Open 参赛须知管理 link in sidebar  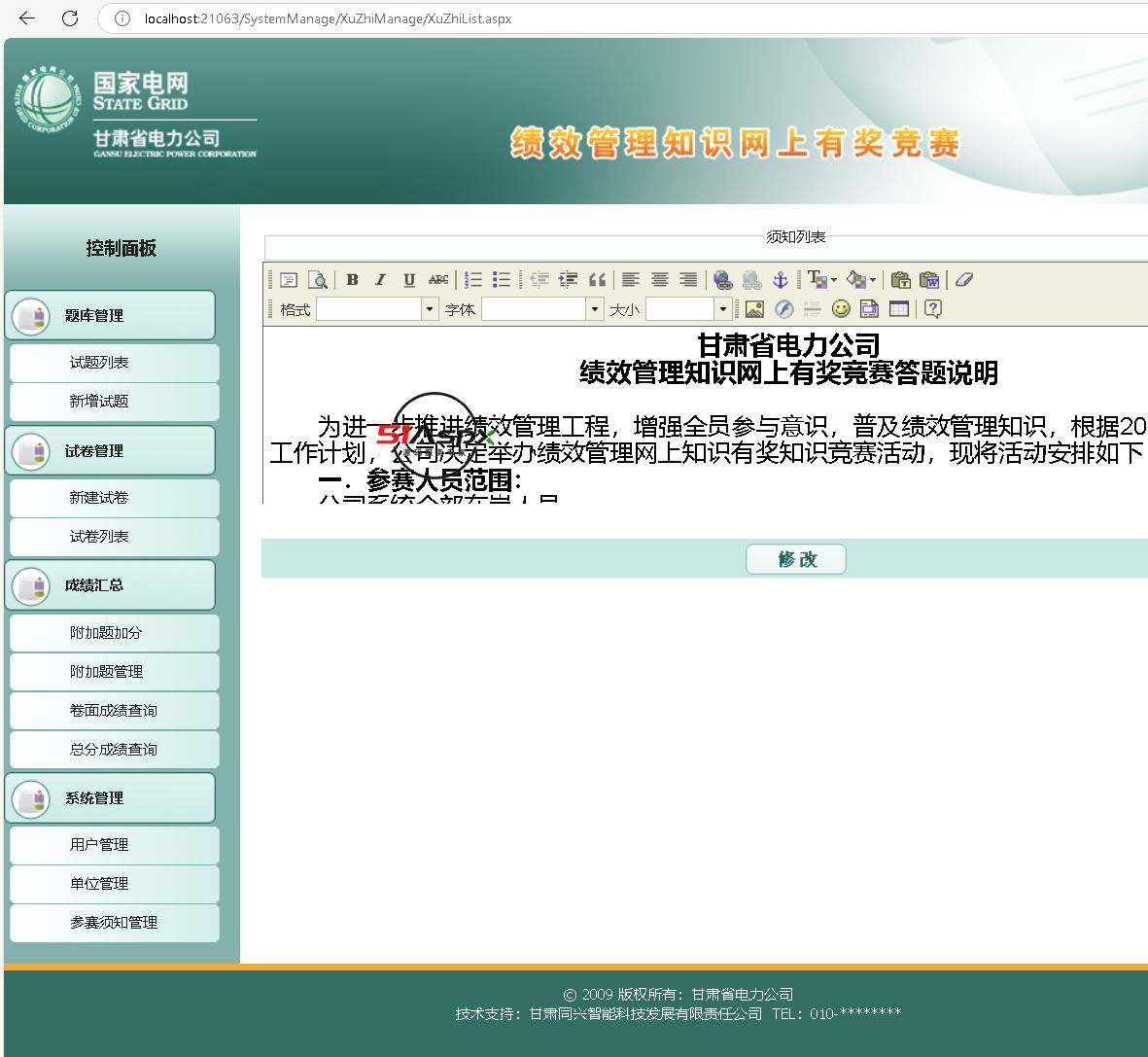pyautogui.click(x=113, y=923)
